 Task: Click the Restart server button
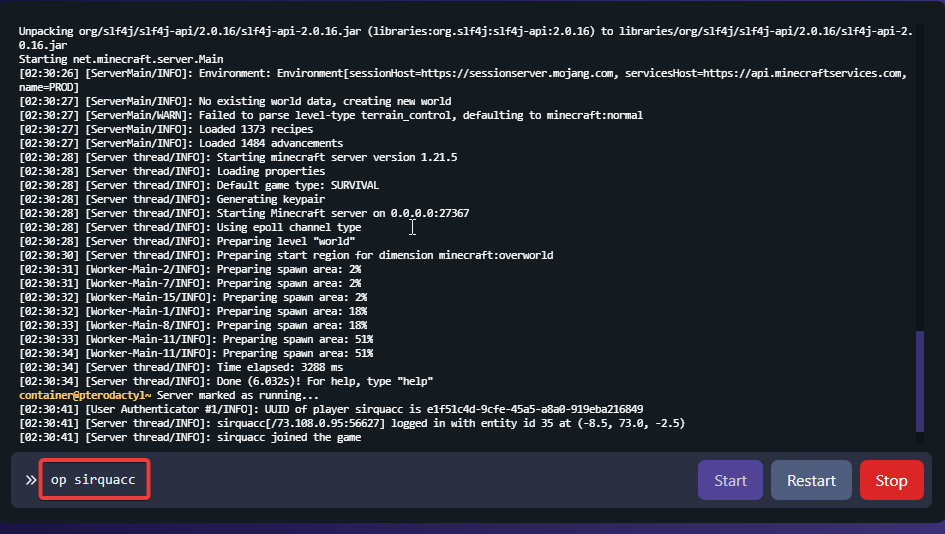[811, 480]
